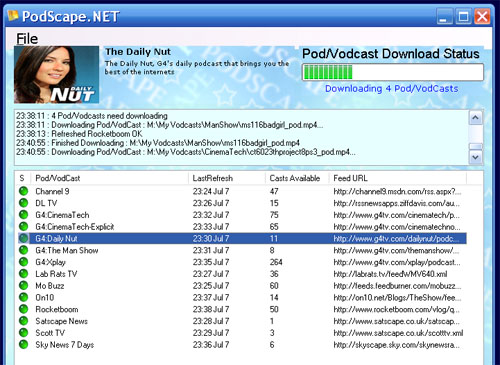
Task: Sort by Feed URL column header
Action: tap(398, 178)
